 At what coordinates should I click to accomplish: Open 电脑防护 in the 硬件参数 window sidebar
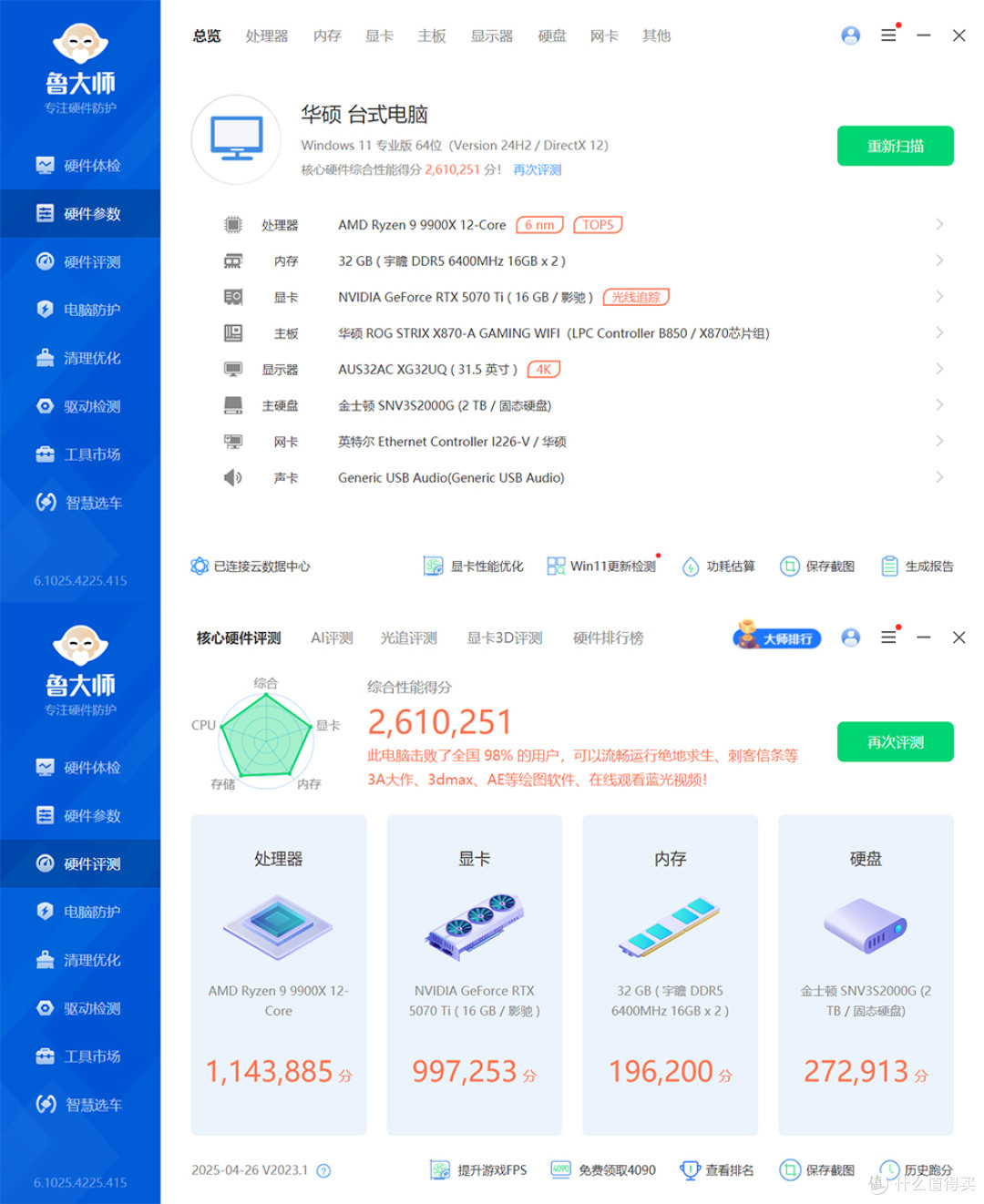pyautogui.click(x=80, y=310)
